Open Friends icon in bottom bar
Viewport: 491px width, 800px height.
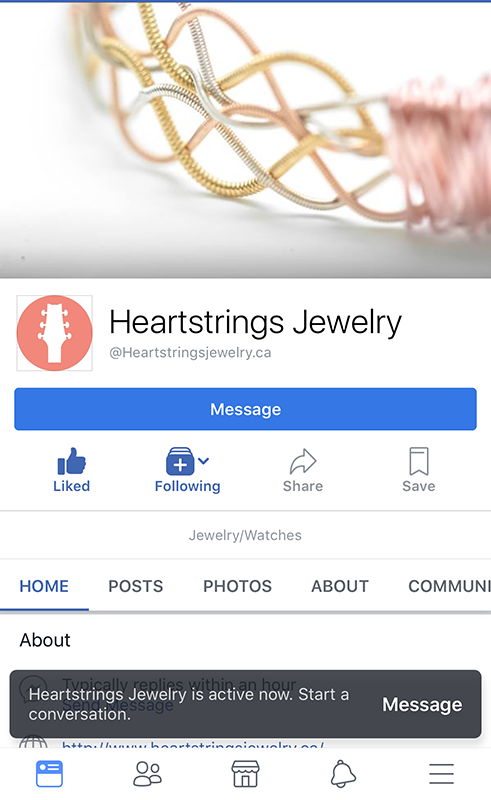148,773
